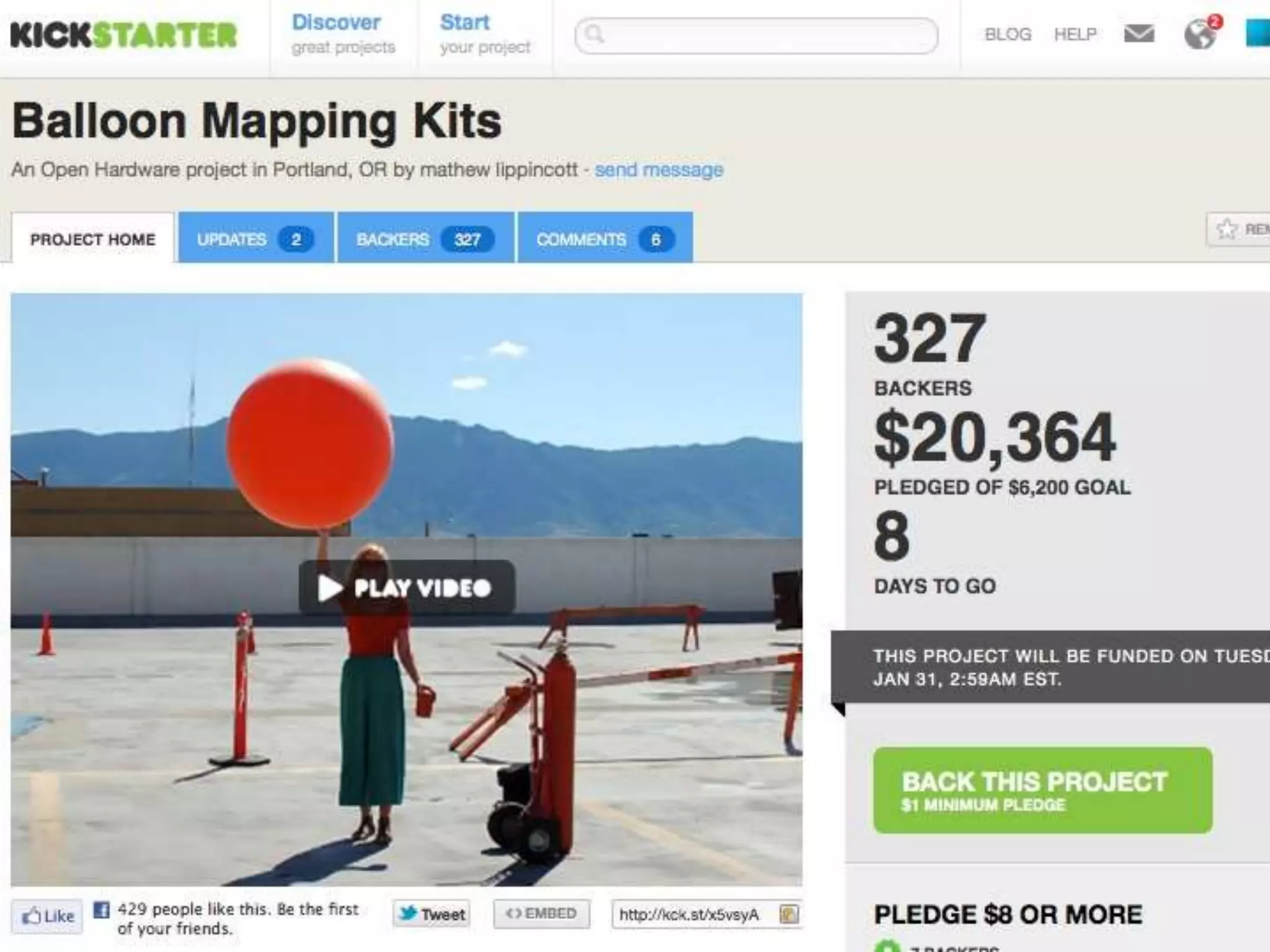
Task: Copy the short link clipboard icon
Action: [x=789, y=914]
